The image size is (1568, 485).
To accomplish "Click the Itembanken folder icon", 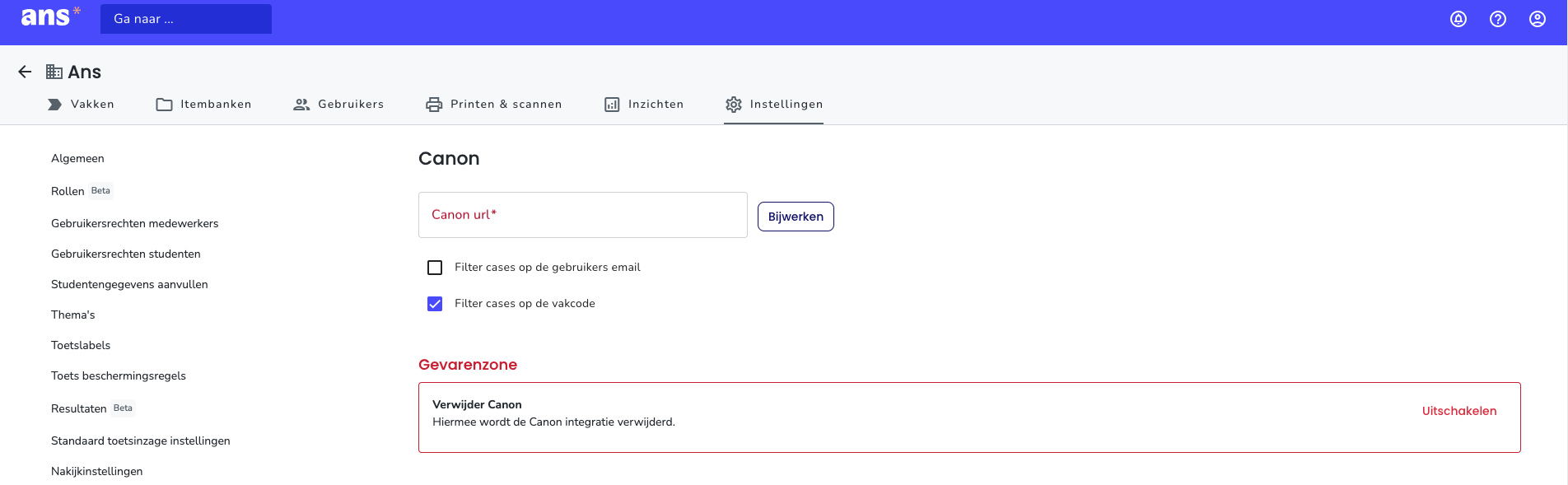I will pyautogui.click(x=165, y=105).
